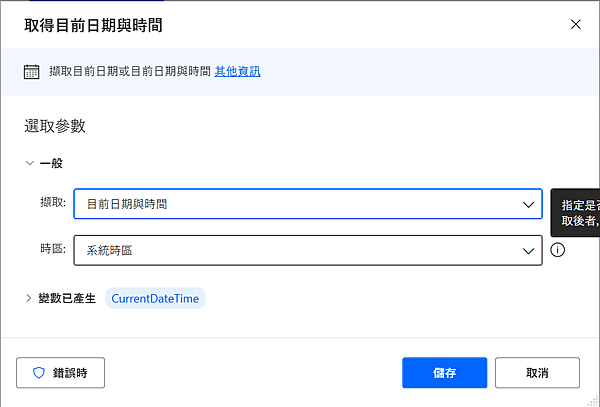Click the 擷取 field label
Screen dimensions: 600x407
[53, 203]
